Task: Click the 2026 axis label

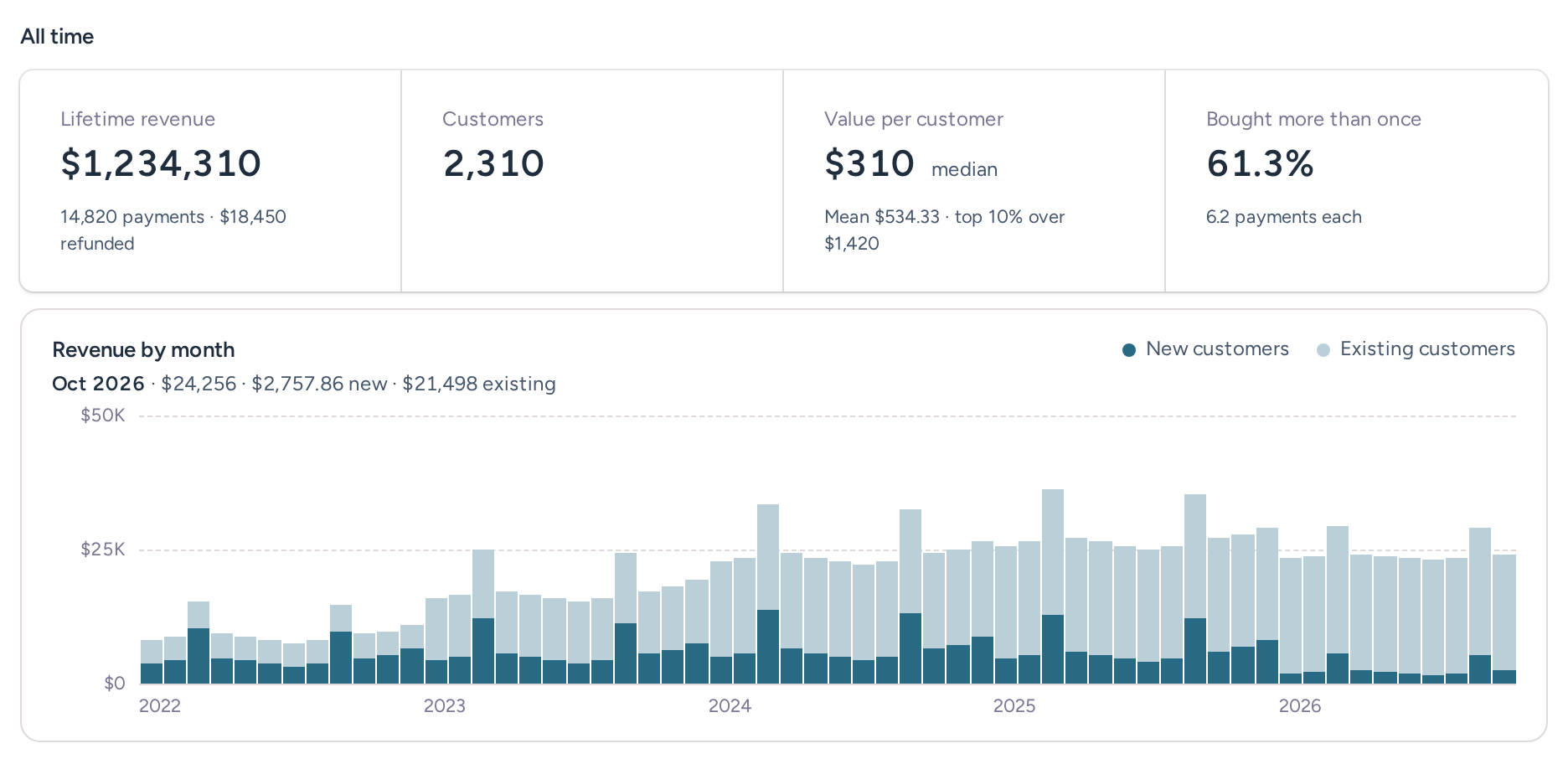Action: click(x=1300, y=705)
